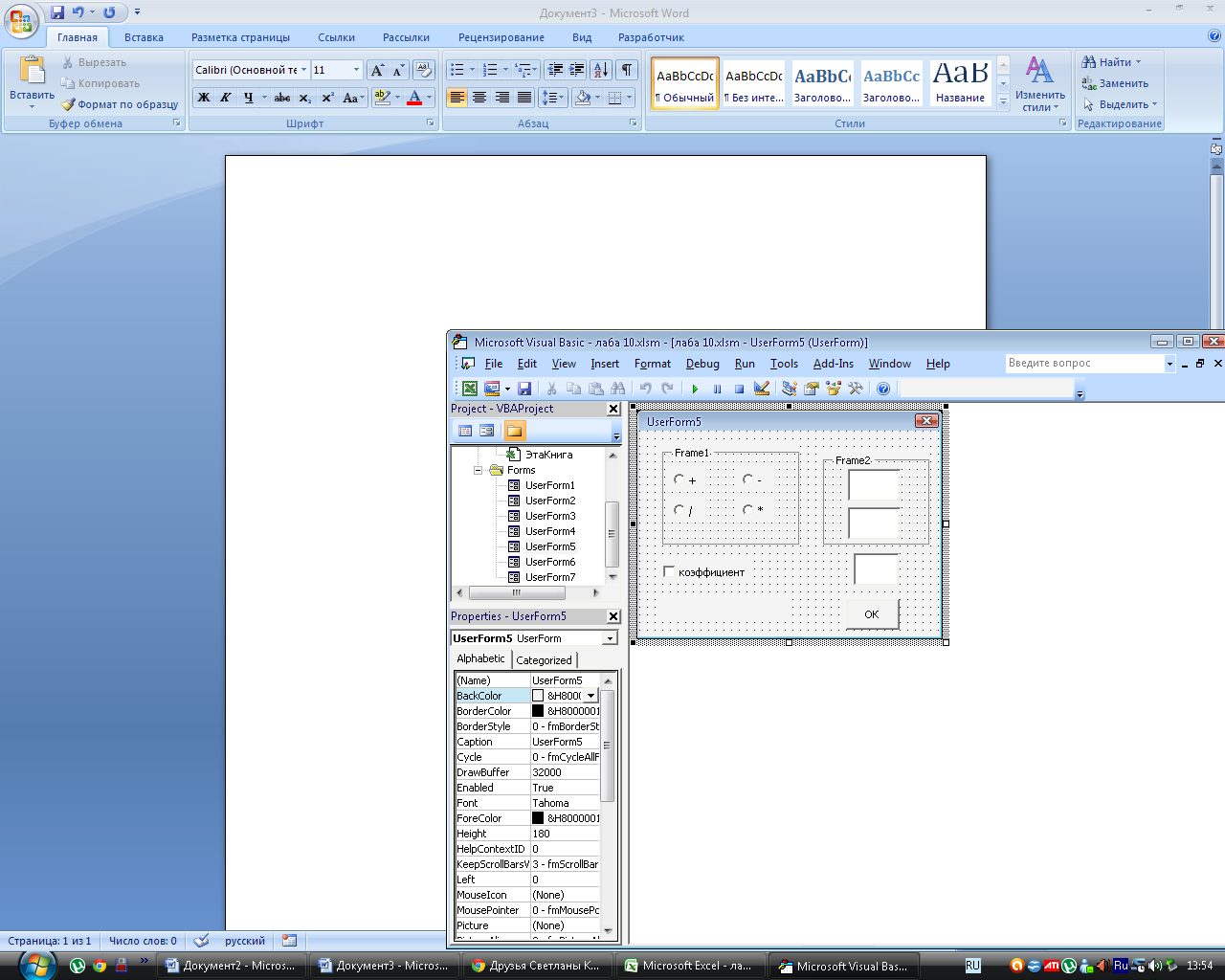
Task: Open the Tools menu in VBA editor
Action: click(x=784, y=364)
